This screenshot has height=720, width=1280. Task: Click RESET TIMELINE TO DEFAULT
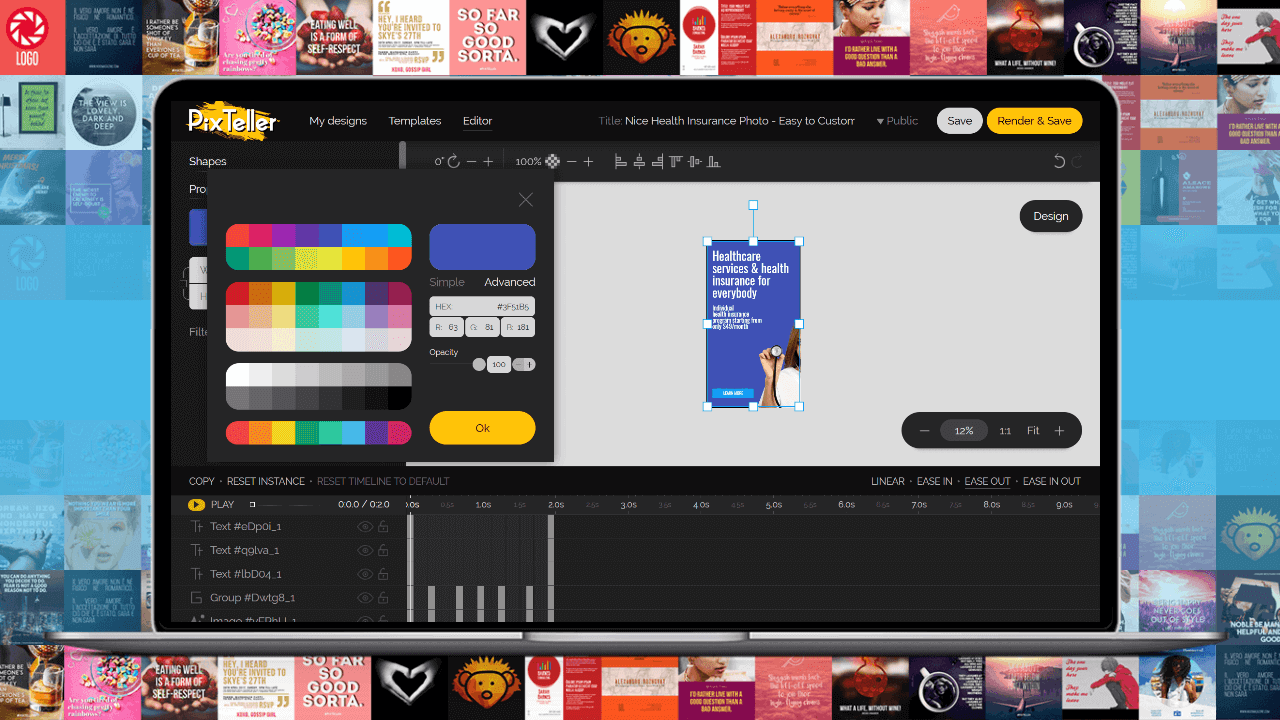[383, 482]
